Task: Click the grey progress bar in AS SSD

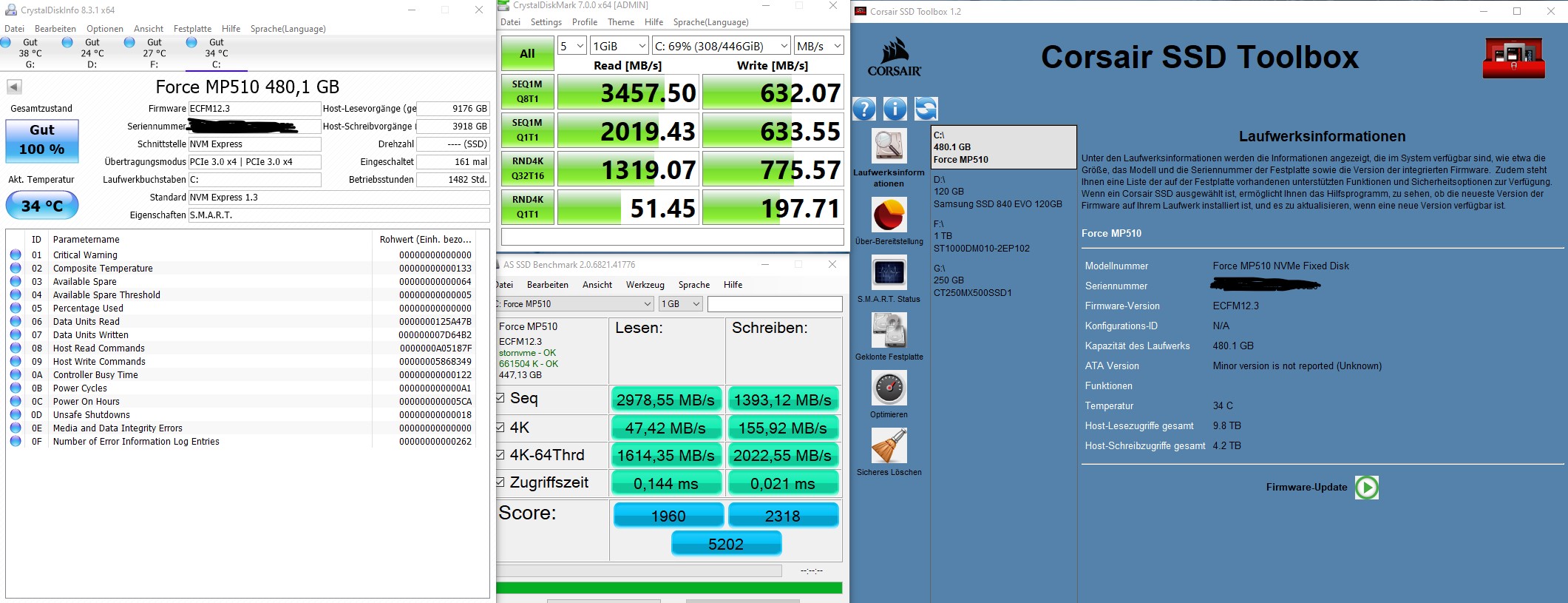Action: [639, 570]
